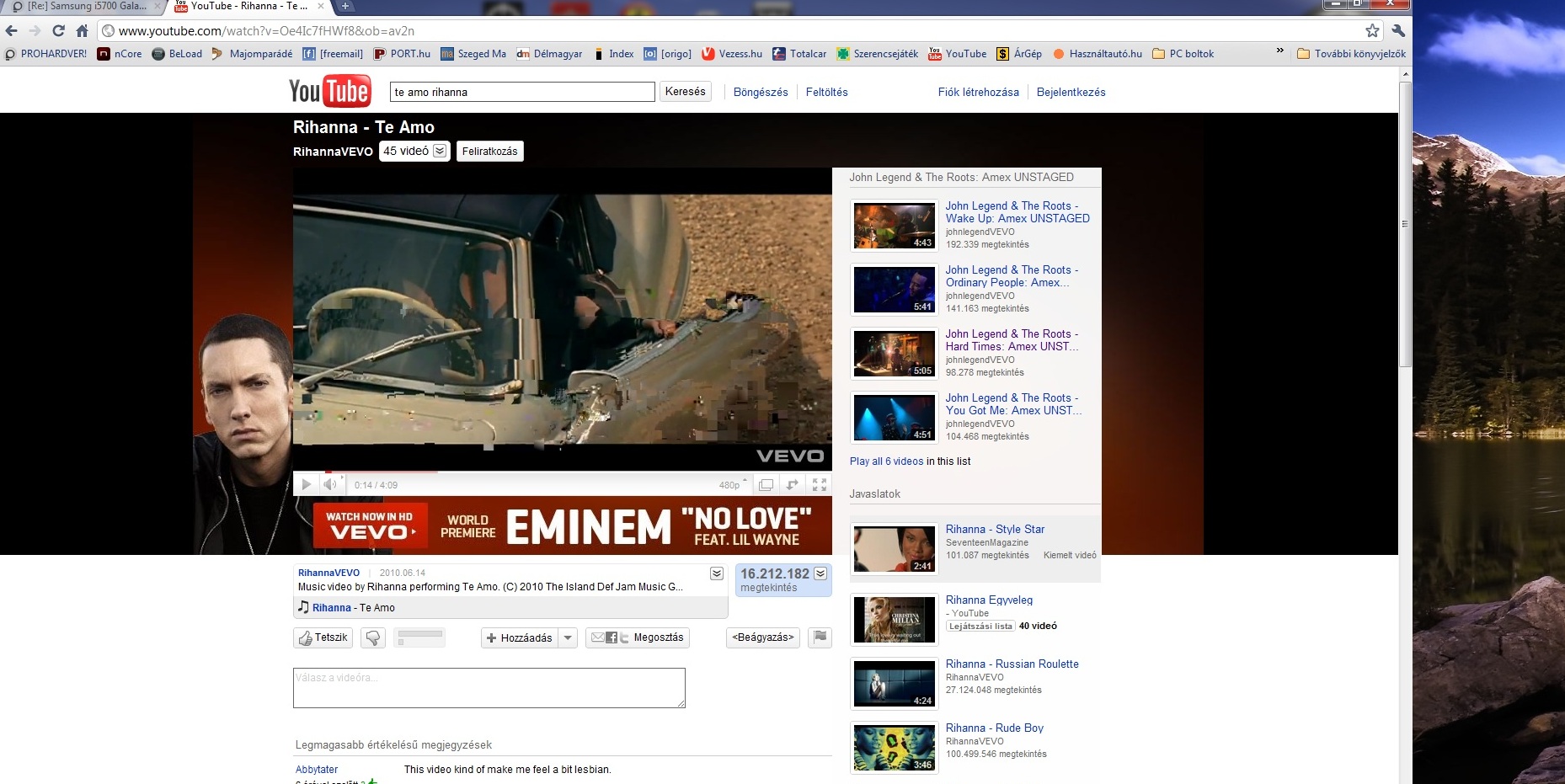Focus the YouTube search field with te amo rihanna
1565x784 pixels.
(x=522, y=92)
